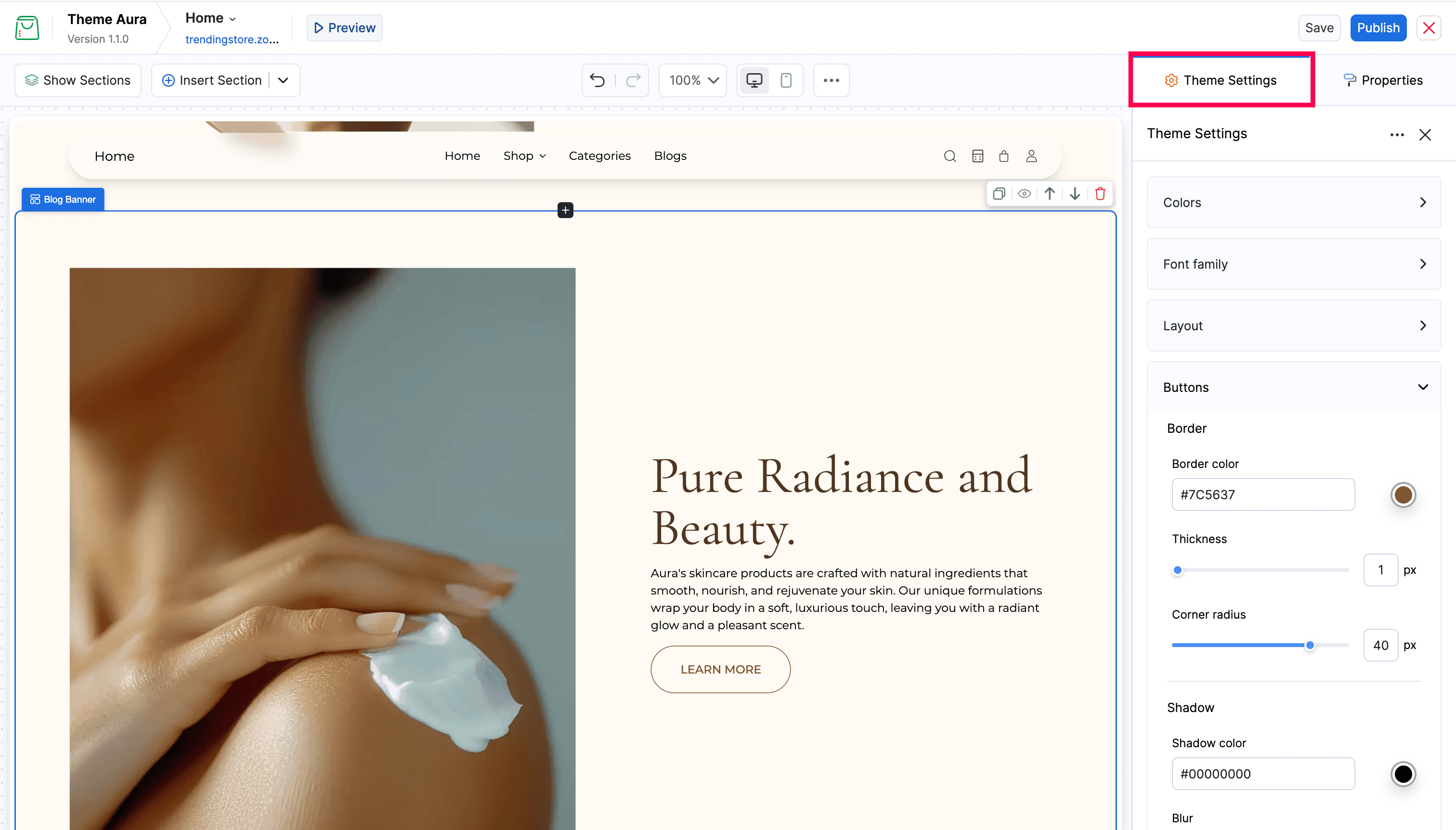Close the editor with red X
Viewport: 1456px width, 830px height.
[1429, 27]
